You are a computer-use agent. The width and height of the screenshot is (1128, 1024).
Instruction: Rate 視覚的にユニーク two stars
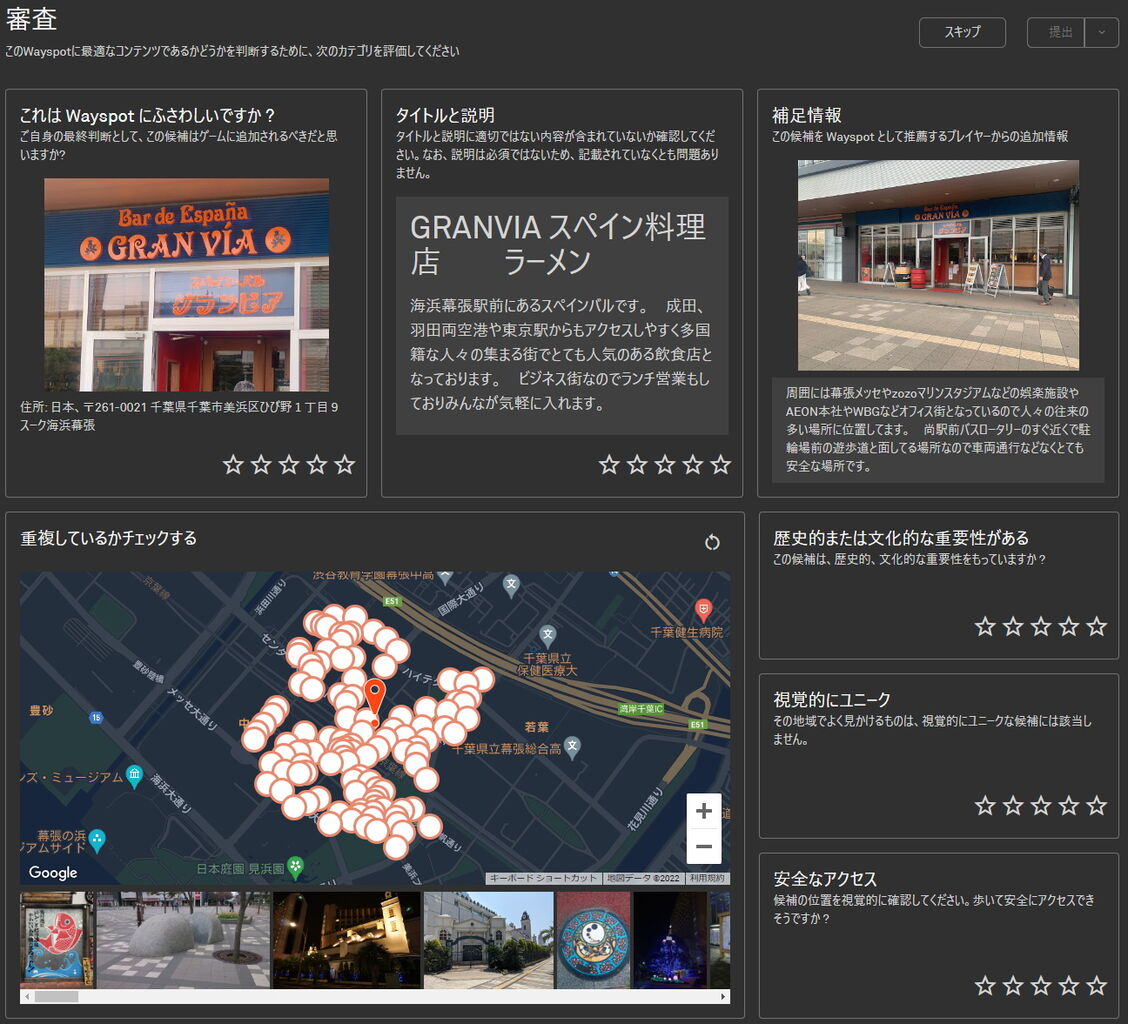point(1013,806)
